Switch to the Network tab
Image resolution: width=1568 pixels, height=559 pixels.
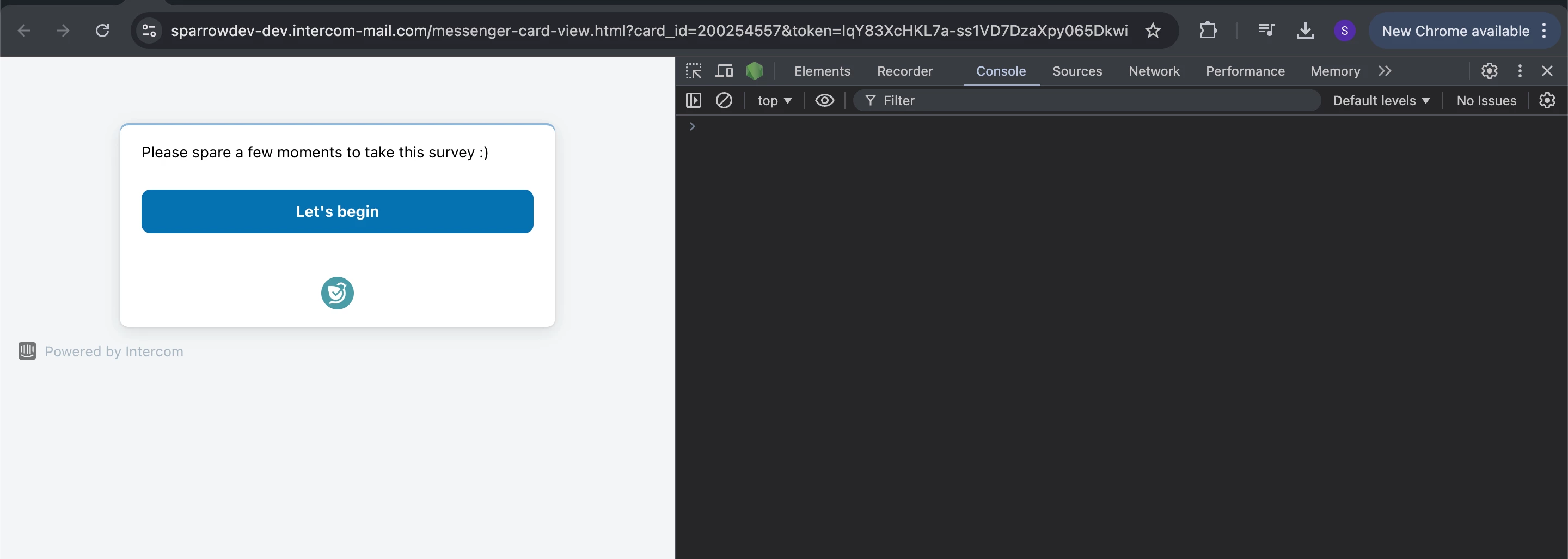pyautogui.click(x=1154, y=71)
